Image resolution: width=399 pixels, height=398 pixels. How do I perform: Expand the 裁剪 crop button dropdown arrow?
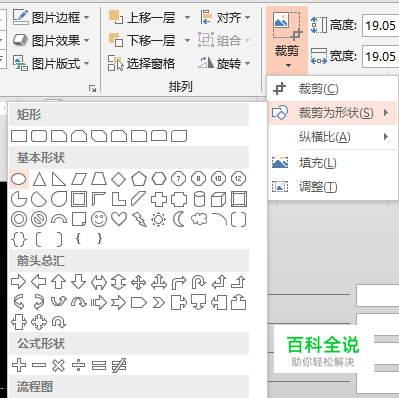click(288, 66)
